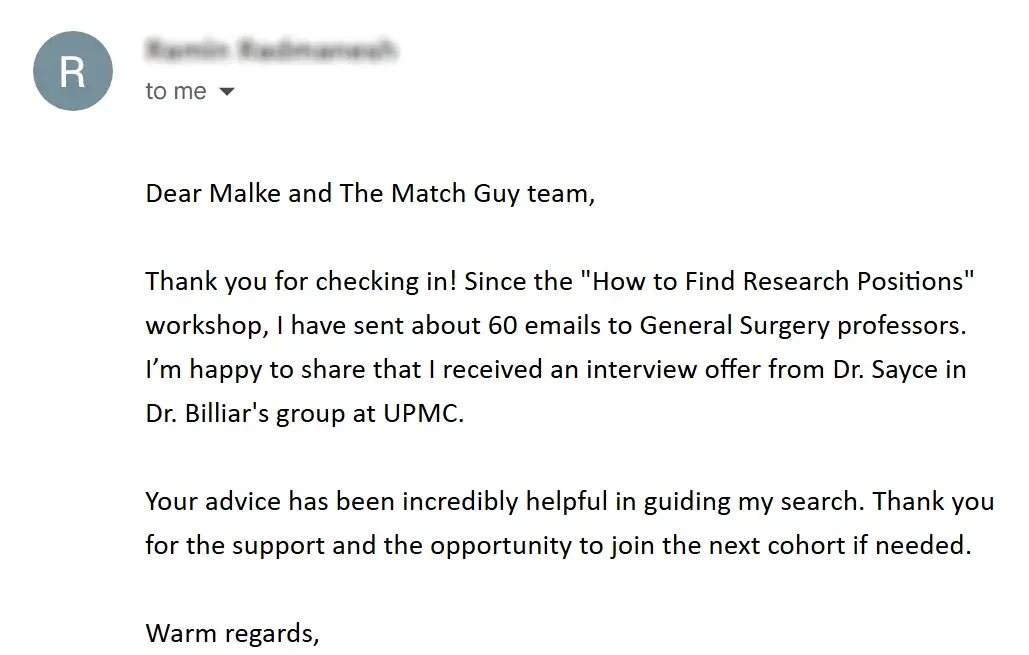Click the "to me" recipient text
1029x655 pixels.
[176, 91]
